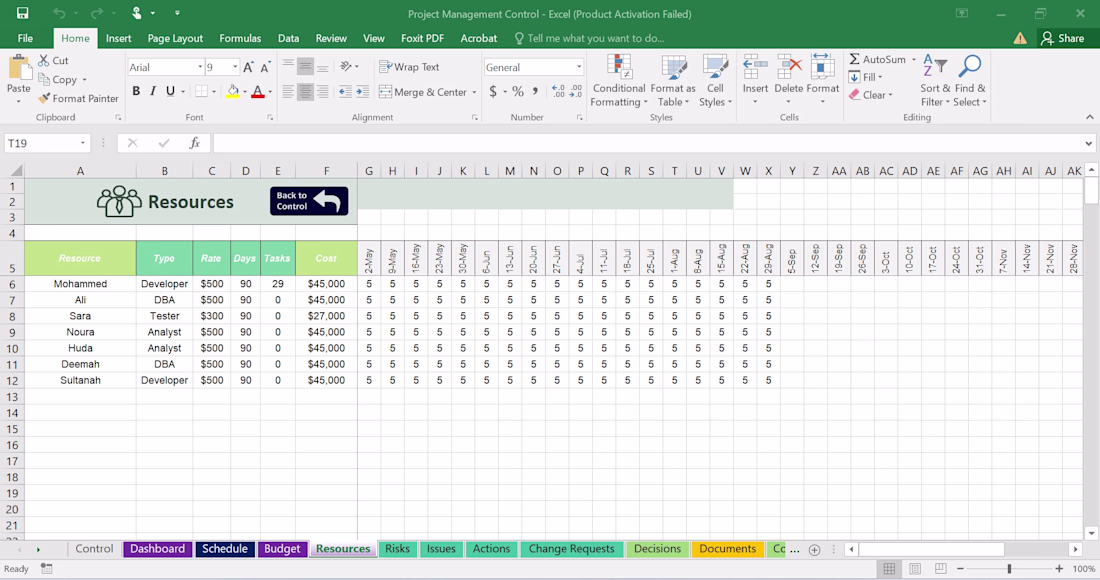Open the font size dropdown
The image size is (1100, 580).
point(235,67)
